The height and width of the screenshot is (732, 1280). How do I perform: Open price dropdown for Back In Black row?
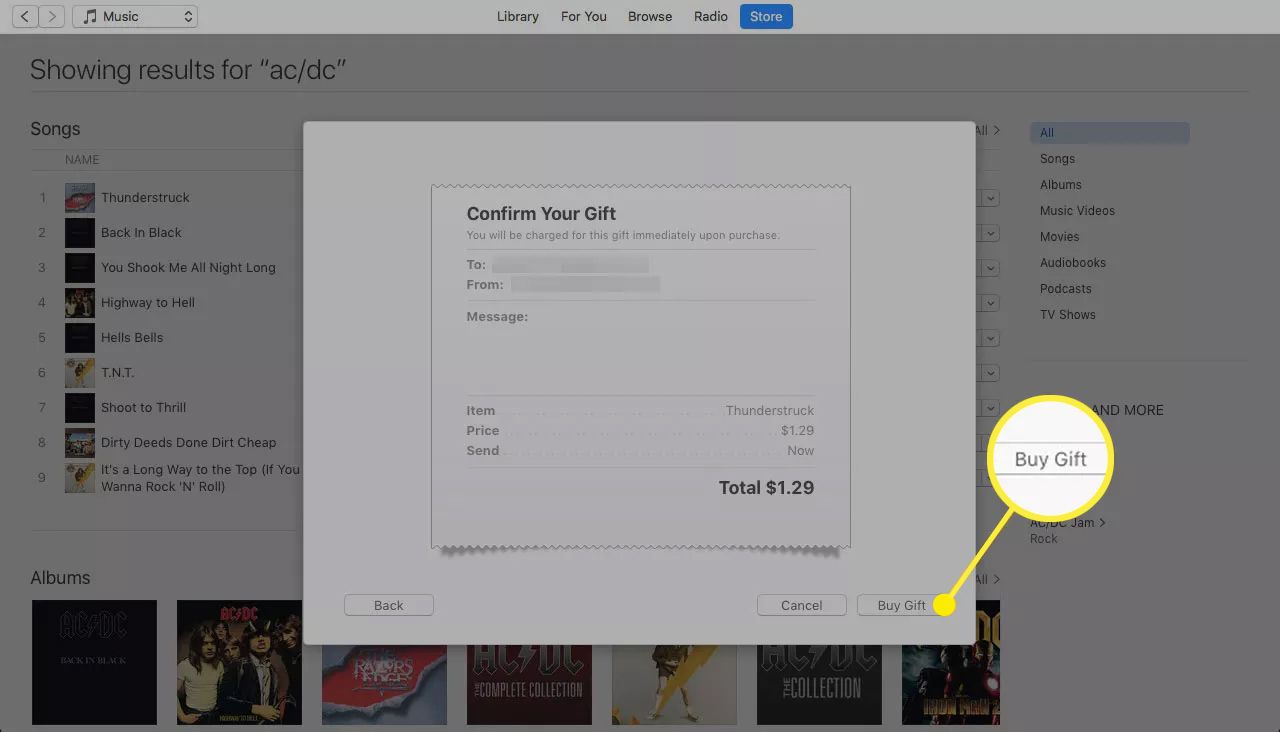(990, 233)
